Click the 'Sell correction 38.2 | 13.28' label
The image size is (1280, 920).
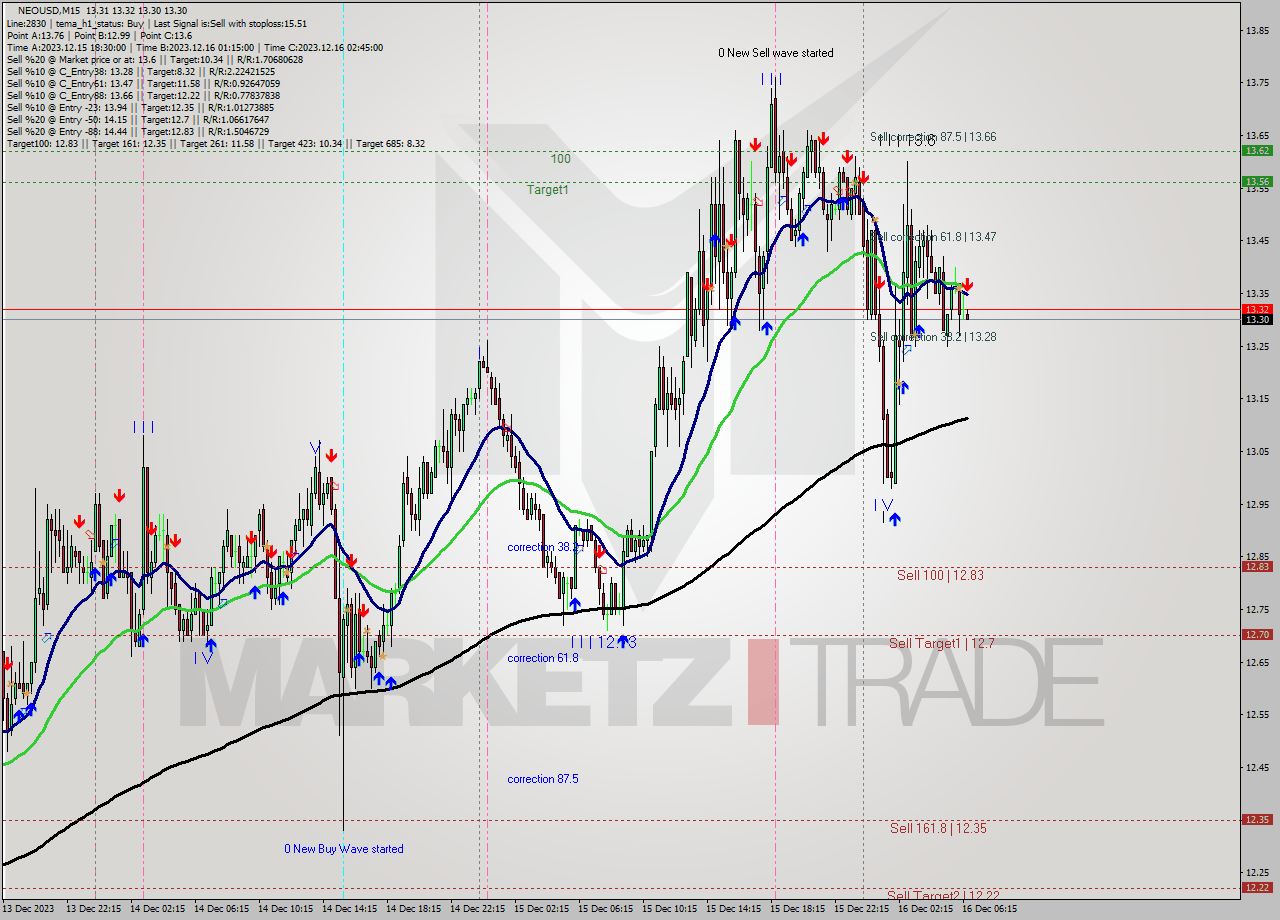click(x=933, y=337)
